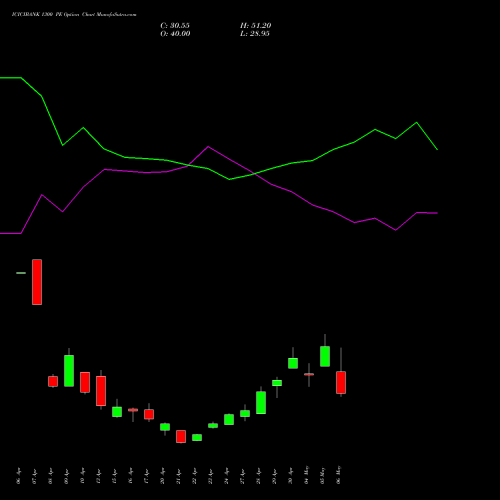Screen dimensions: 500x500
Task: Select the low value 'L: 28.95'
Action: coord(255,34)
